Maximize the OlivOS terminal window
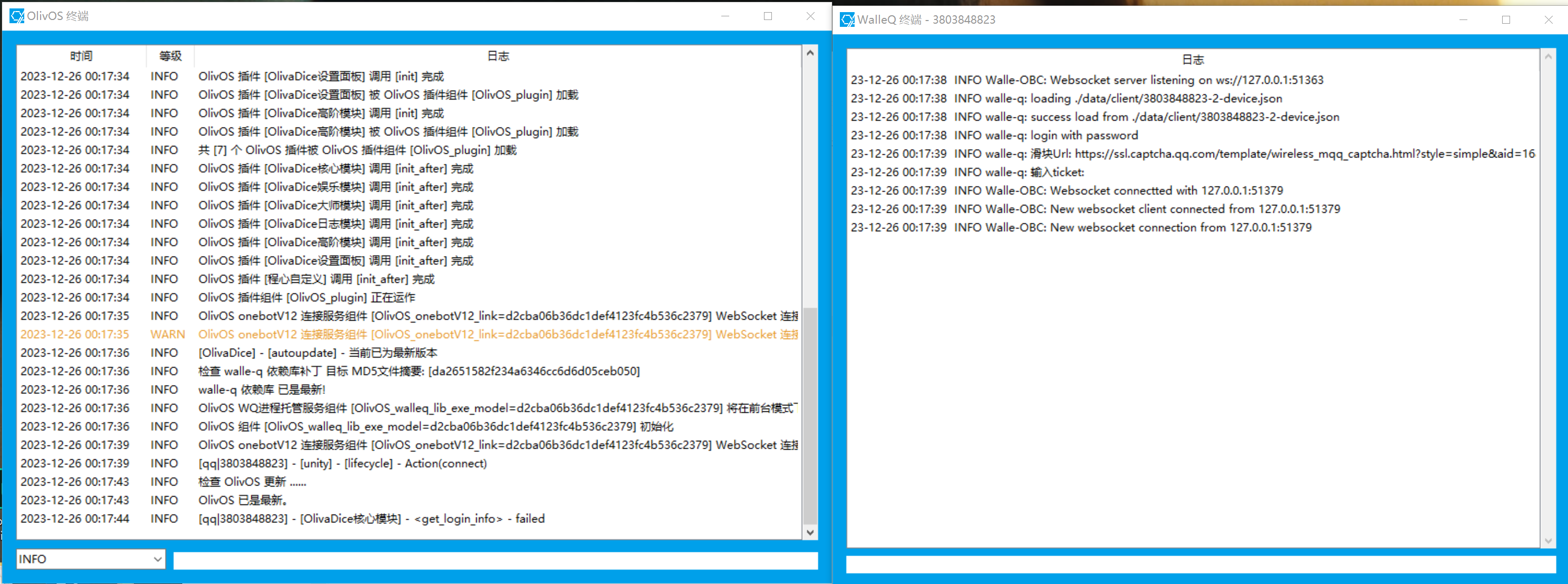1568x584 pixels. [x=768, y=16]
